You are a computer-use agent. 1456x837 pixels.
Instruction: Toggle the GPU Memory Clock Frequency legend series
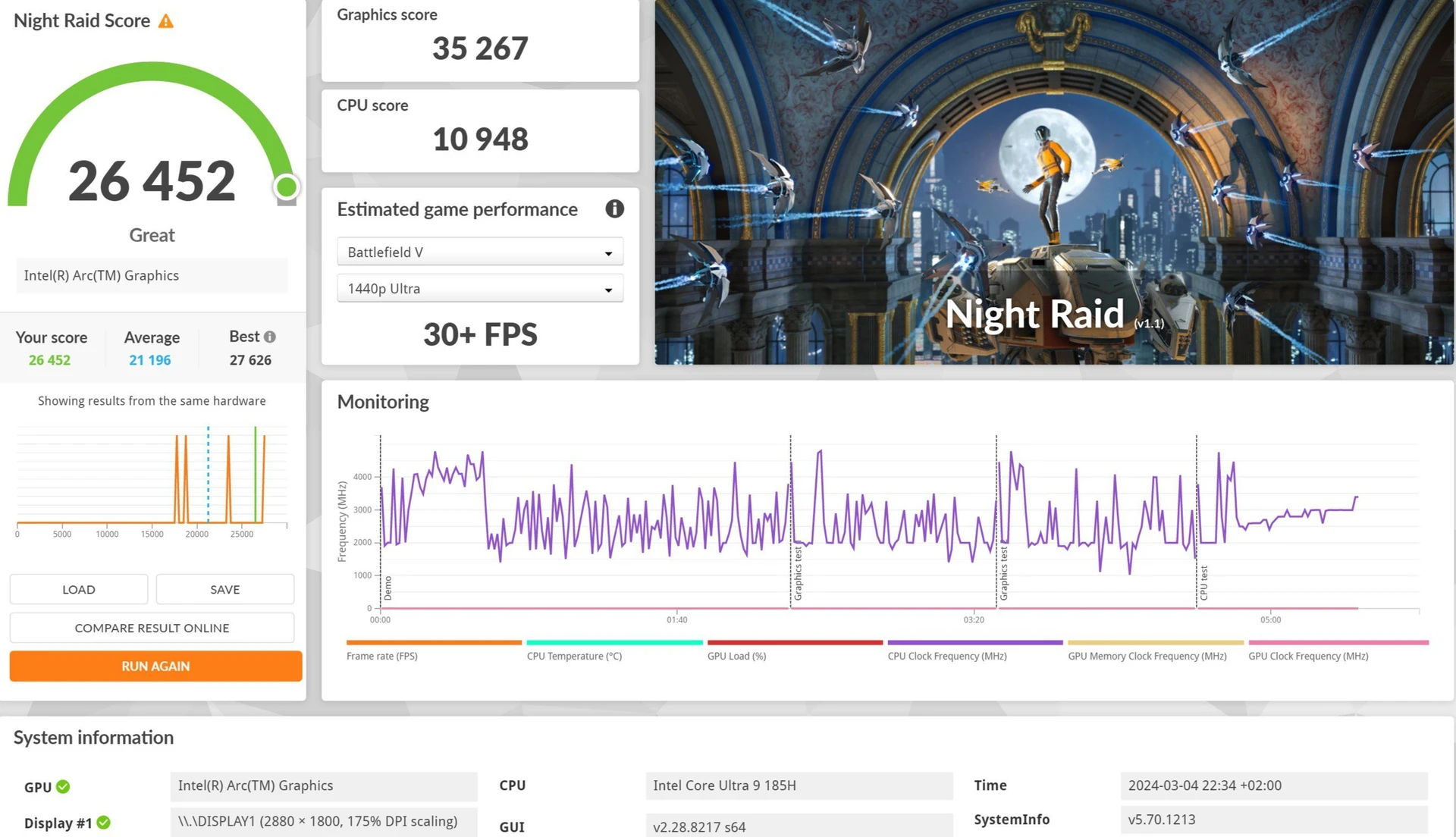click(1147, 656)
